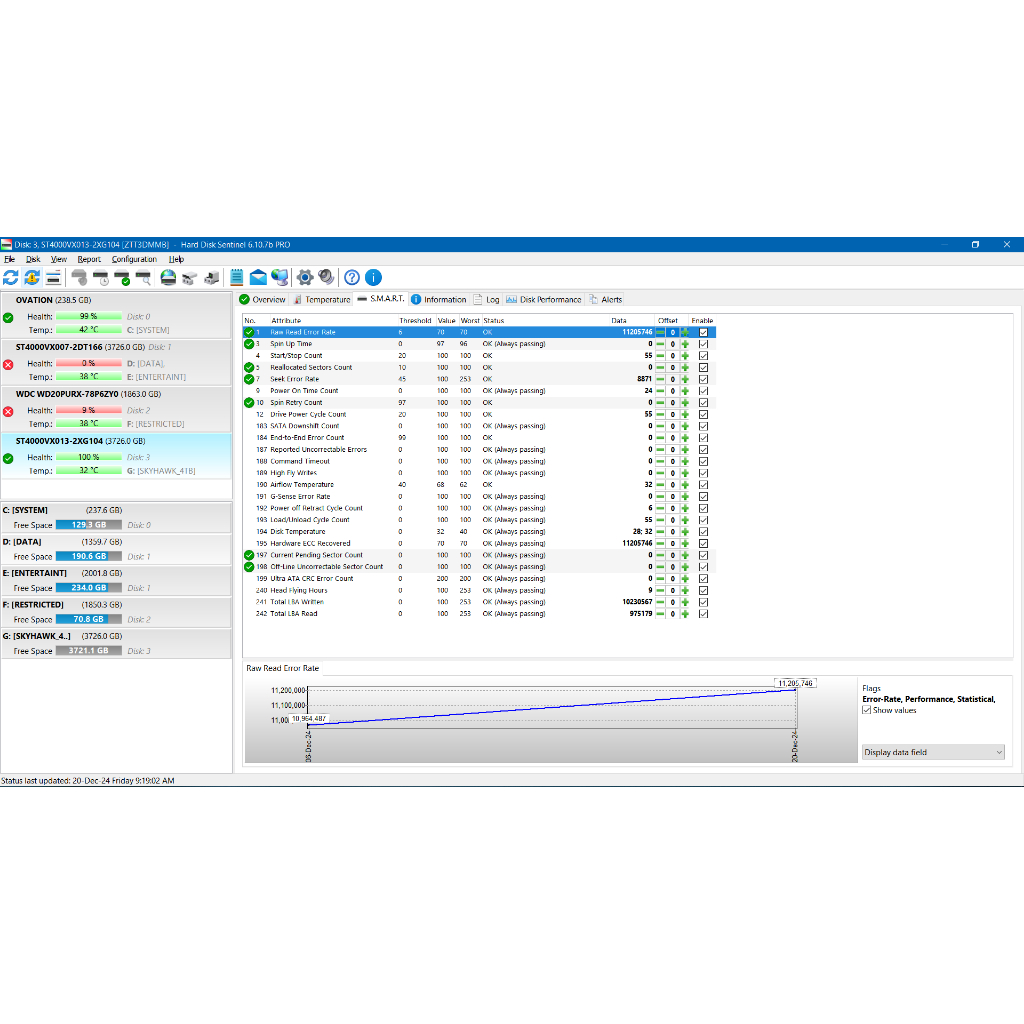Viewport: 1024px width, 1024px height.
Task: Switch to the Disk Performance tab
Action: tap(543, 300)
